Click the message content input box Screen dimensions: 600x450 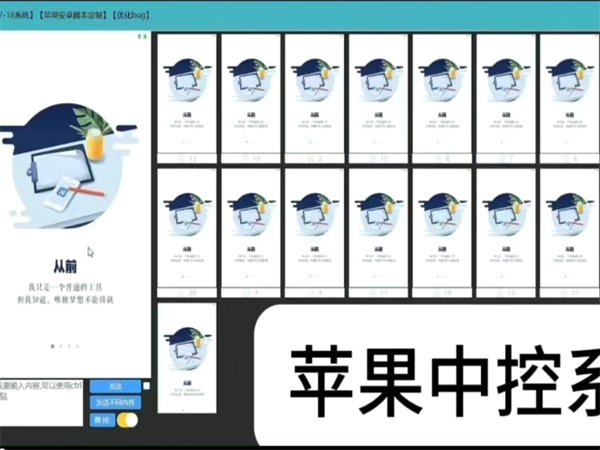point(41,402)
